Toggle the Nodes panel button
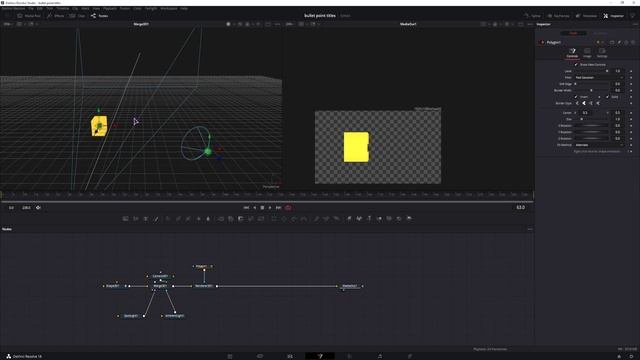640x360 pixels. point(100,16)
